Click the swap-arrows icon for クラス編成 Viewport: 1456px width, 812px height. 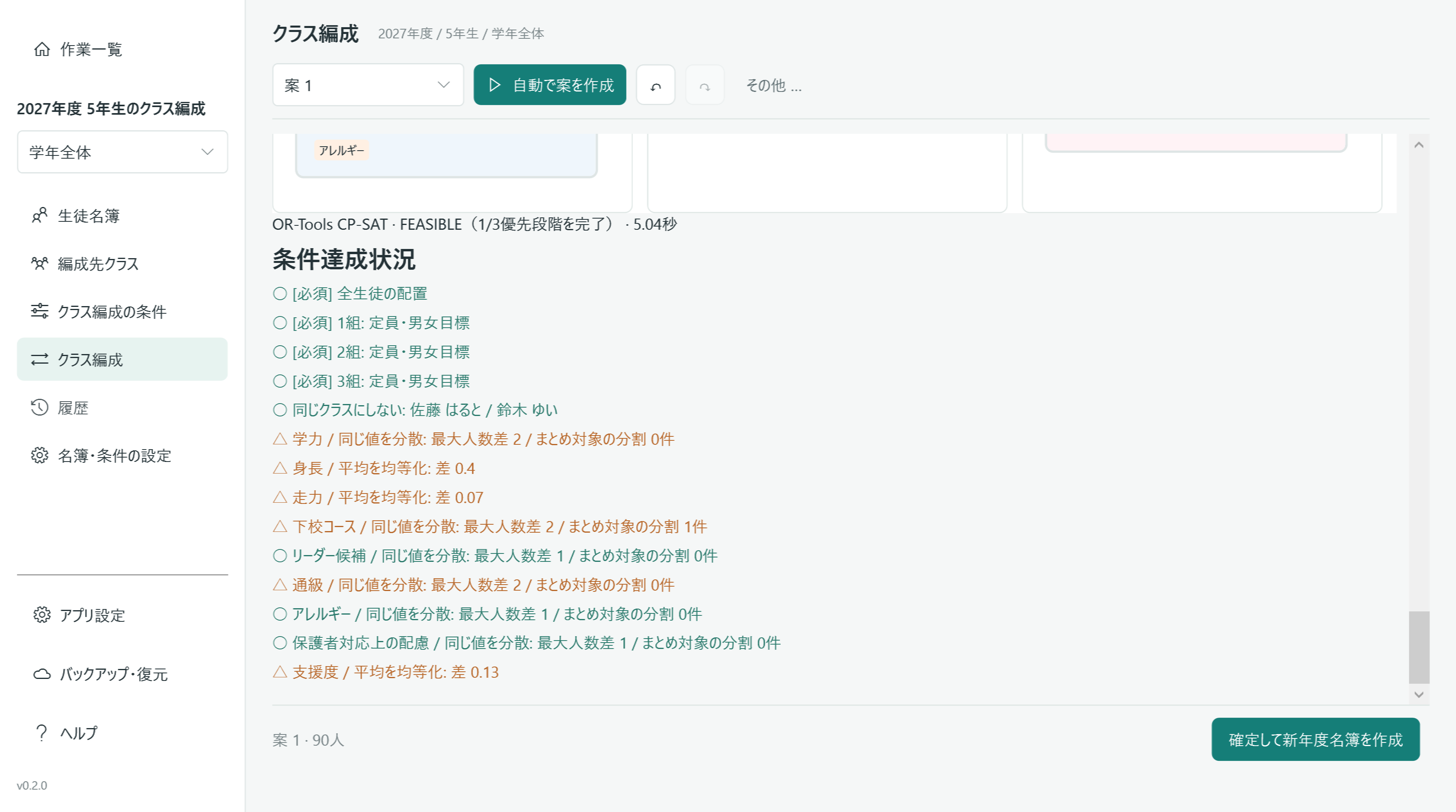(40, 359)
